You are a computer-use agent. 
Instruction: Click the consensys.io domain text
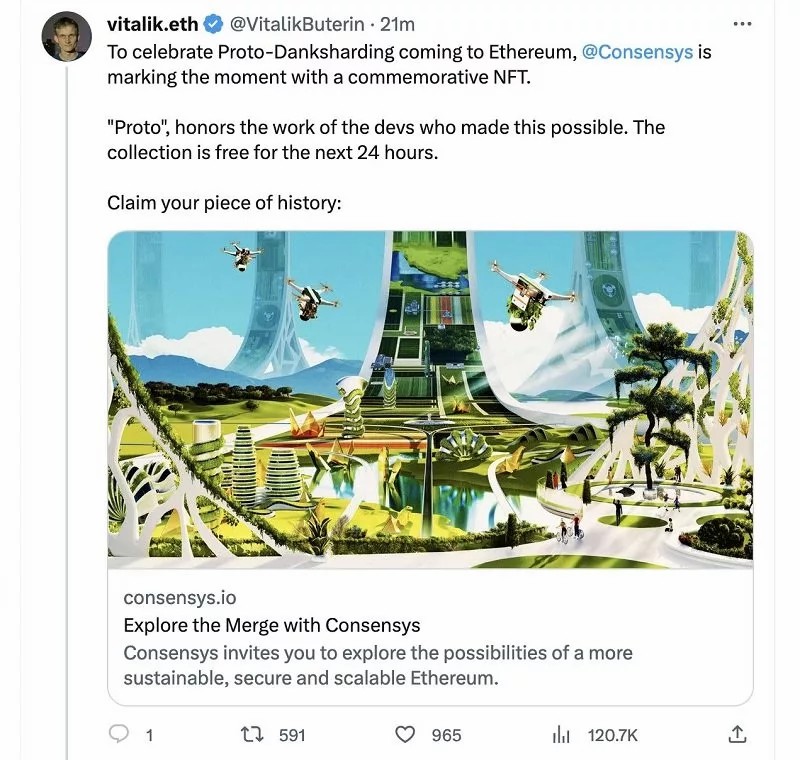pos(180,597)
